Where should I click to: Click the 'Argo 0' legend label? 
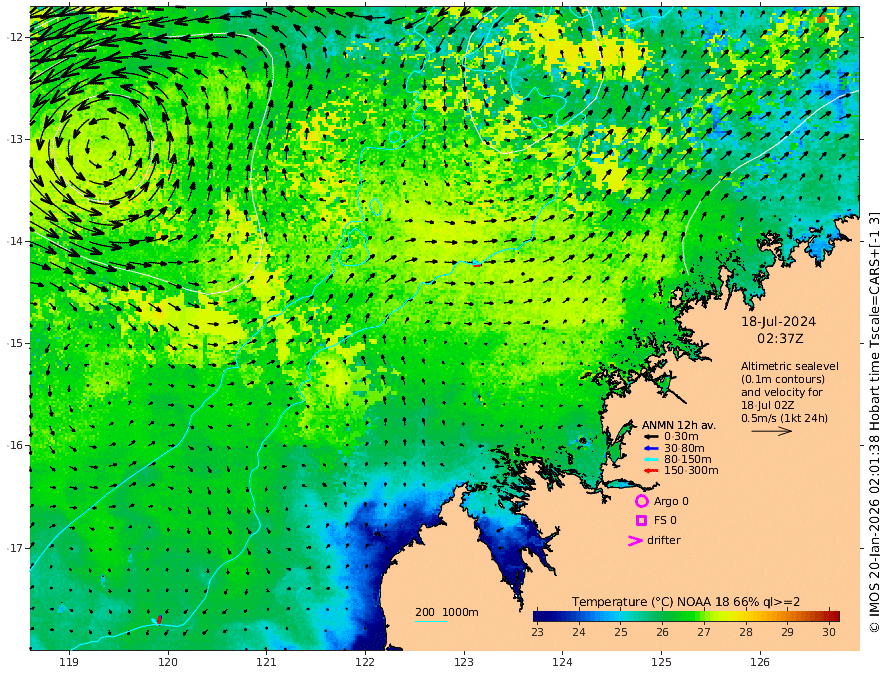[x=671, y=501]
